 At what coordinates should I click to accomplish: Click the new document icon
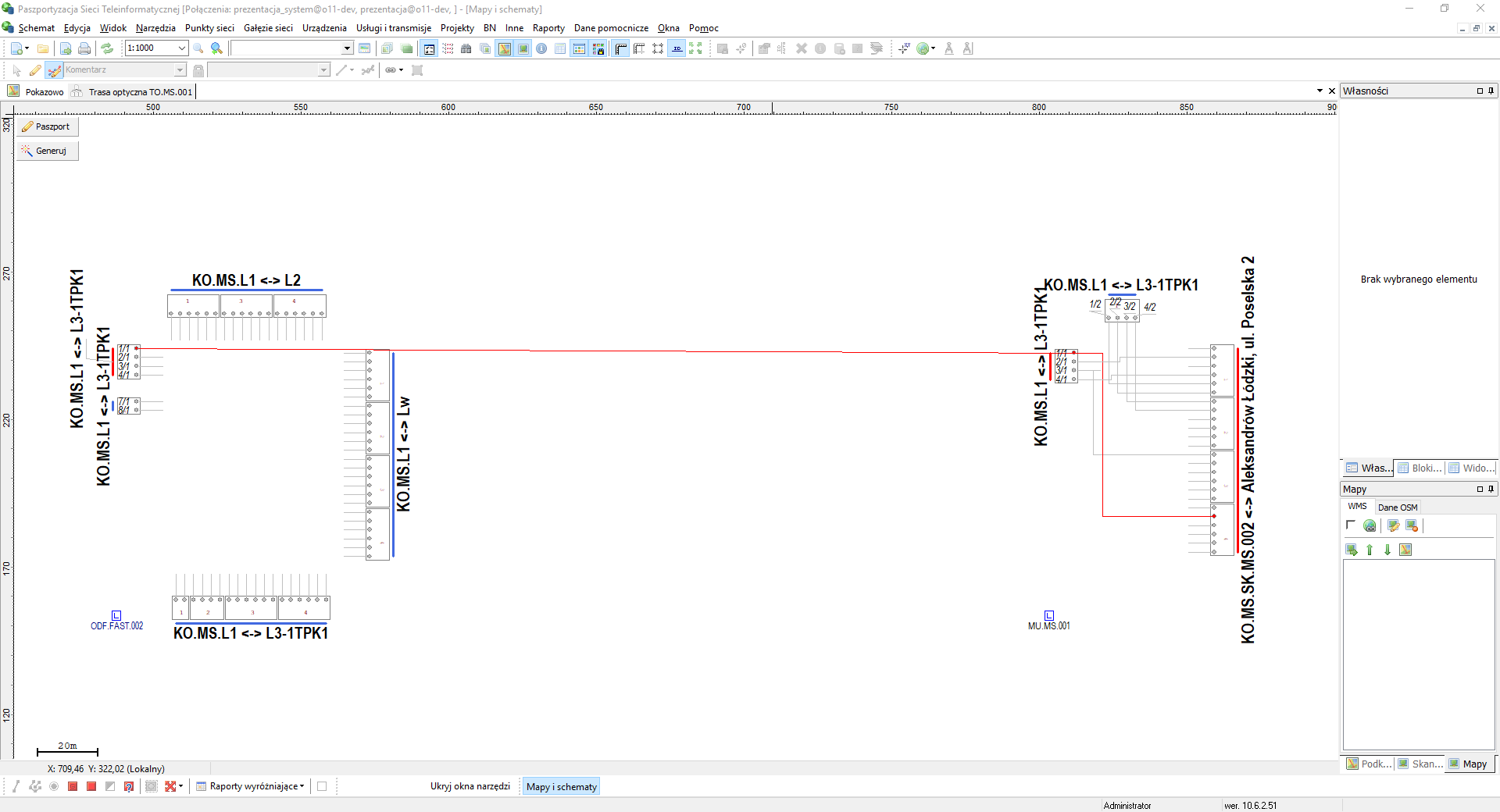(16, 48)
